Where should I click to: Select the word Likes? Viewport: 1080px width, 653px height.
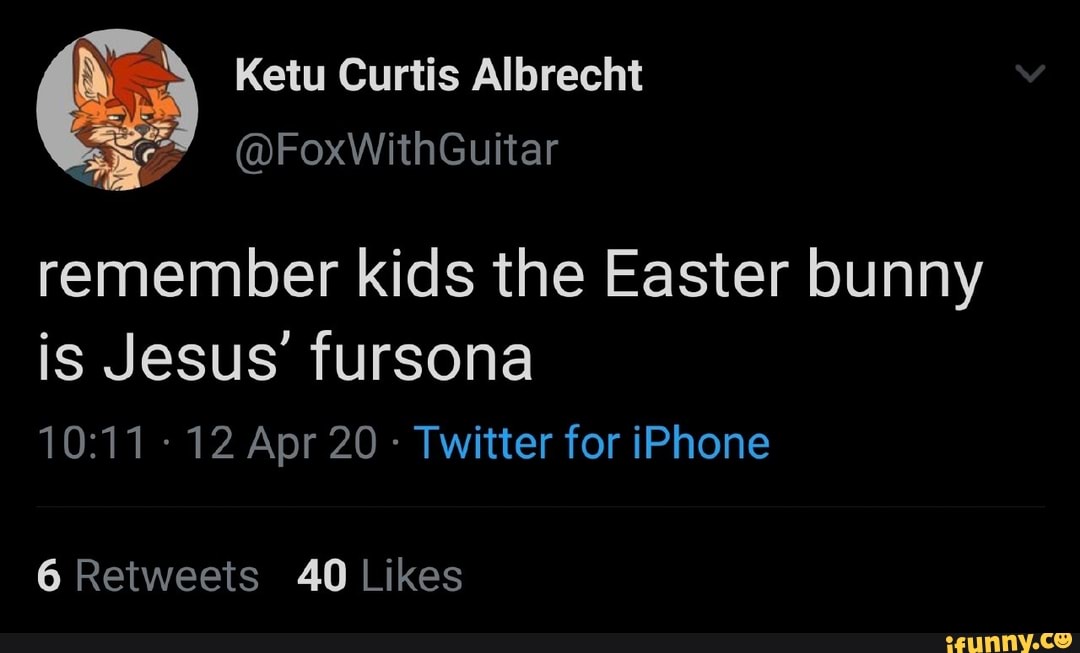point(417,575)
